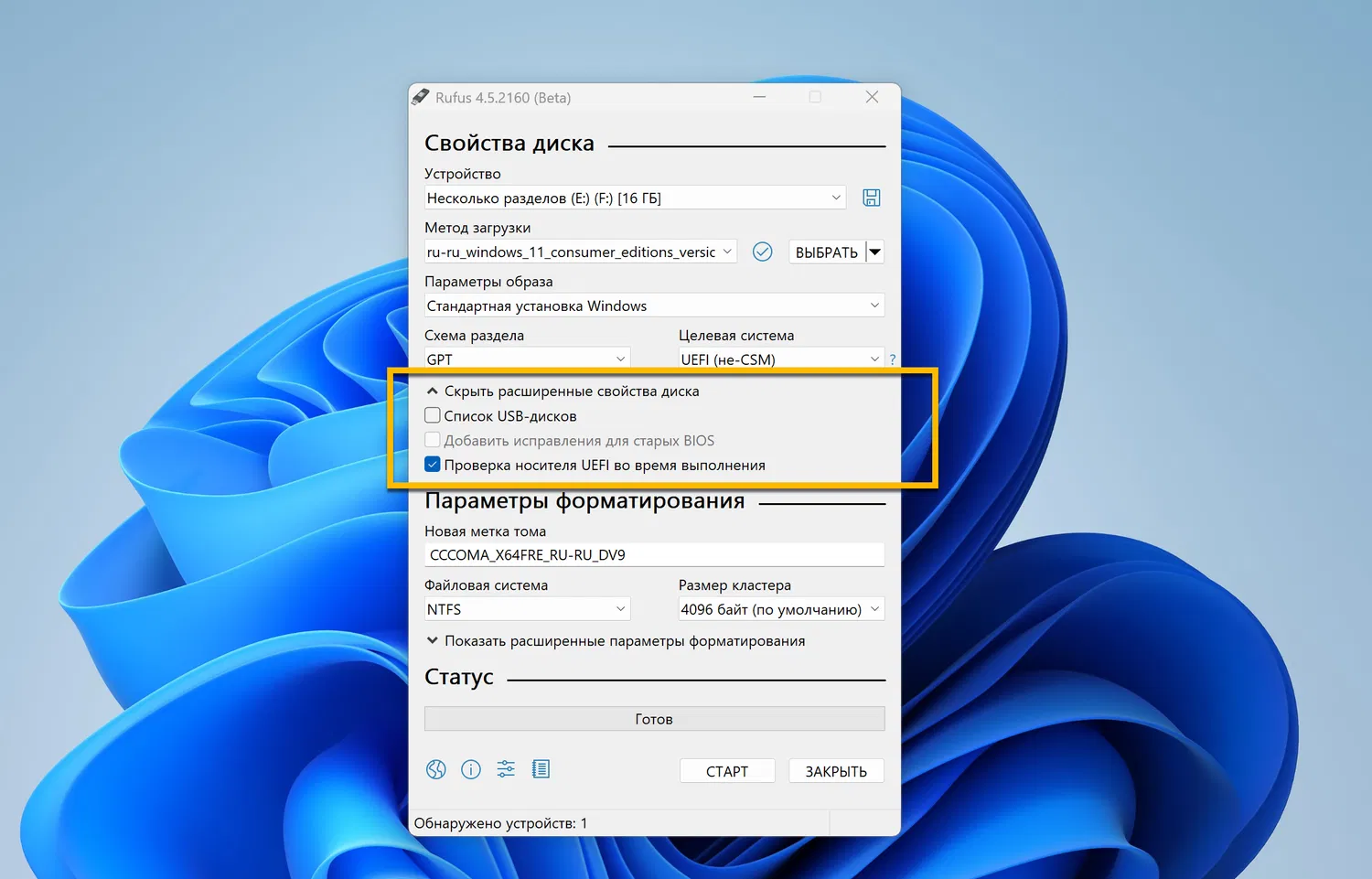Click the Новая метка тома label
Viewport: 1372px width, 879px height.
pos(485,531)
